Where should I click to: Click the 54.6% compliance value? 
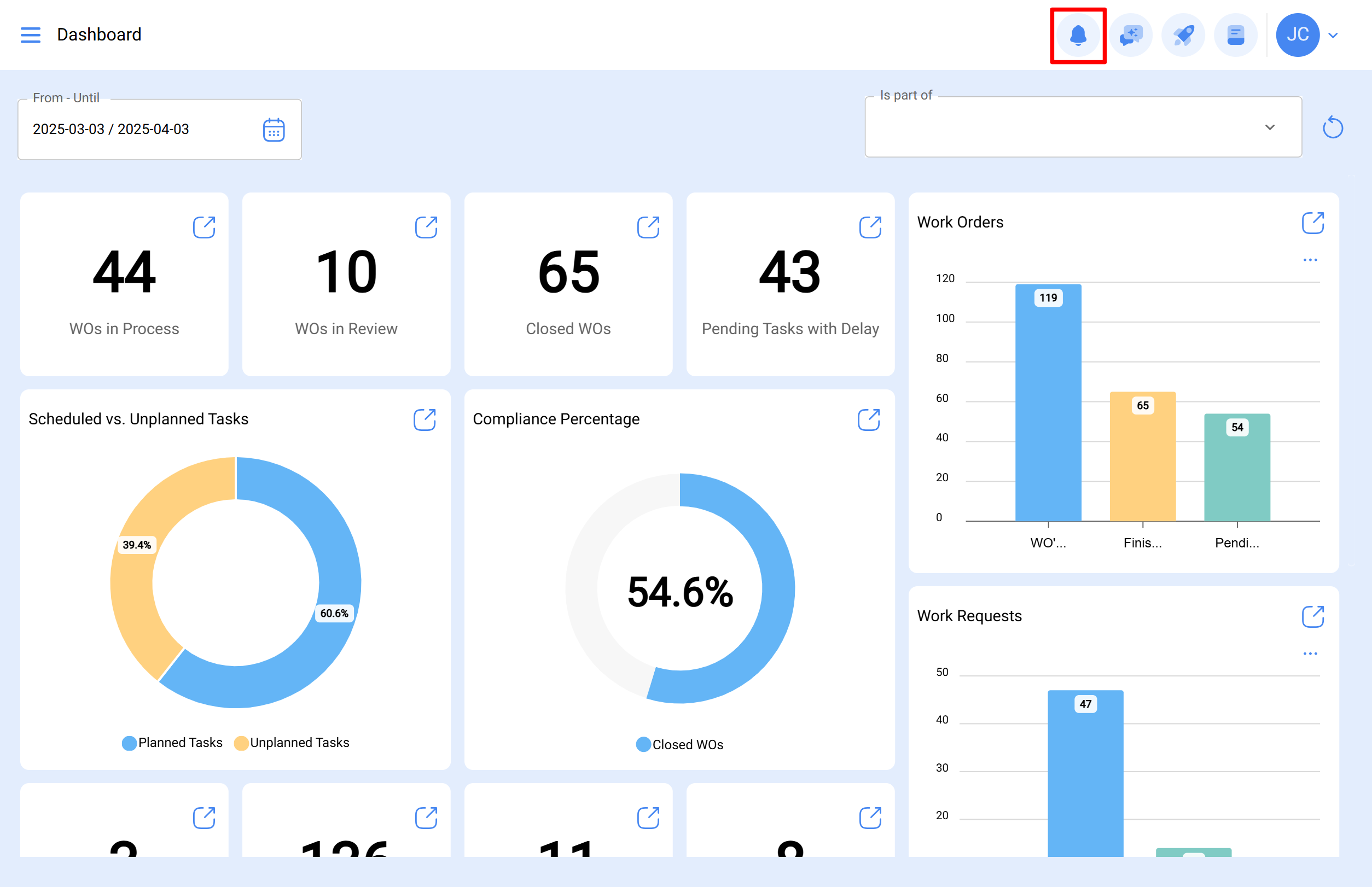(680, 592)
